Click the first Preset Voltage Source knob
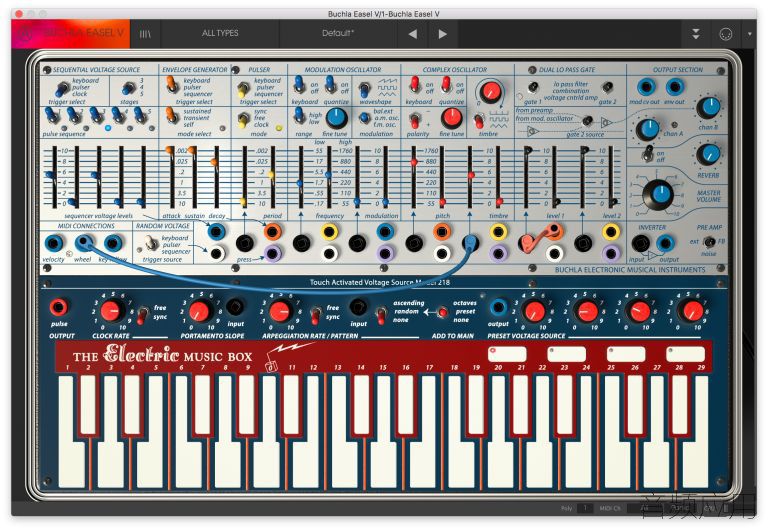The width and height of the screenshot is (768, 530). [x=534, y=311]
